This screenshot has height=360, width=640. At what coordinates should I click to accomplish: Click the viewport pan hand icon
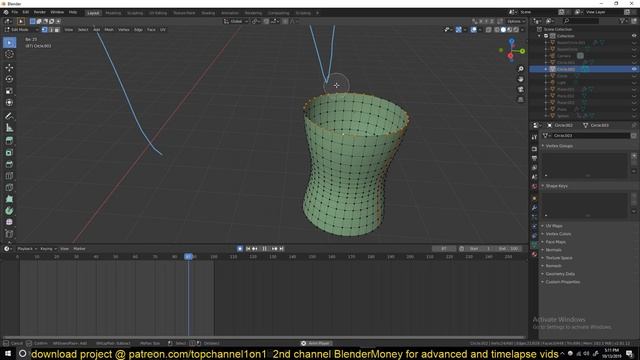521,79
